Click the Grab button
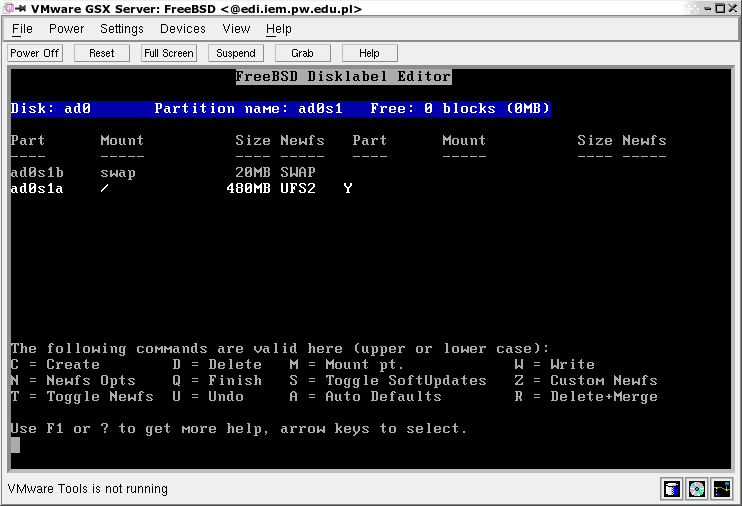 [302, 53]
